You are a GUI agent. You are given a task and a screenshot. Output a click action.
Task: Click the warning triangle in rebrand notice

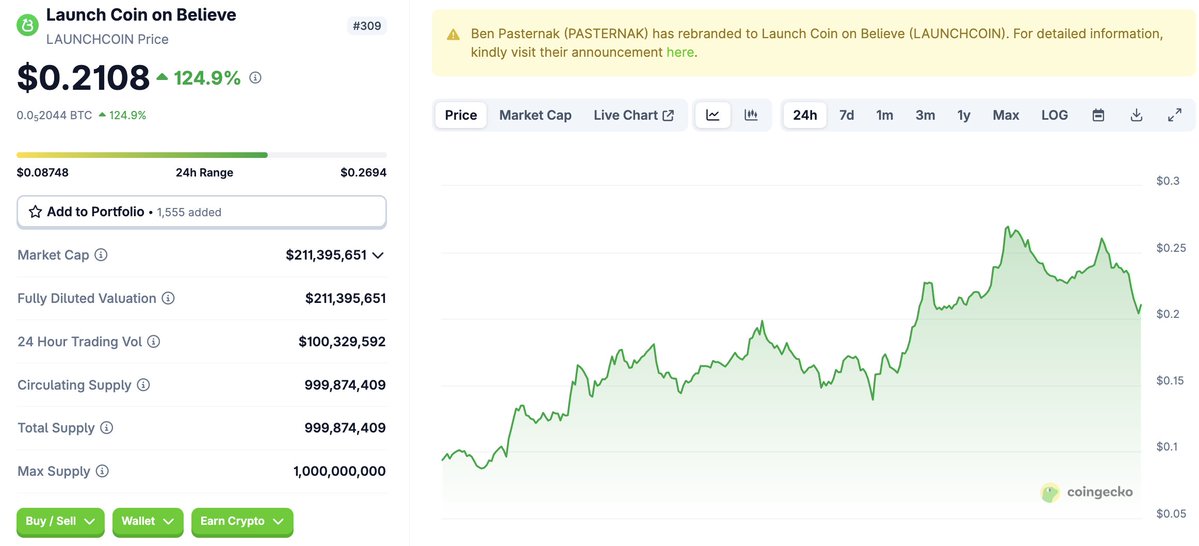click(453, 34)
